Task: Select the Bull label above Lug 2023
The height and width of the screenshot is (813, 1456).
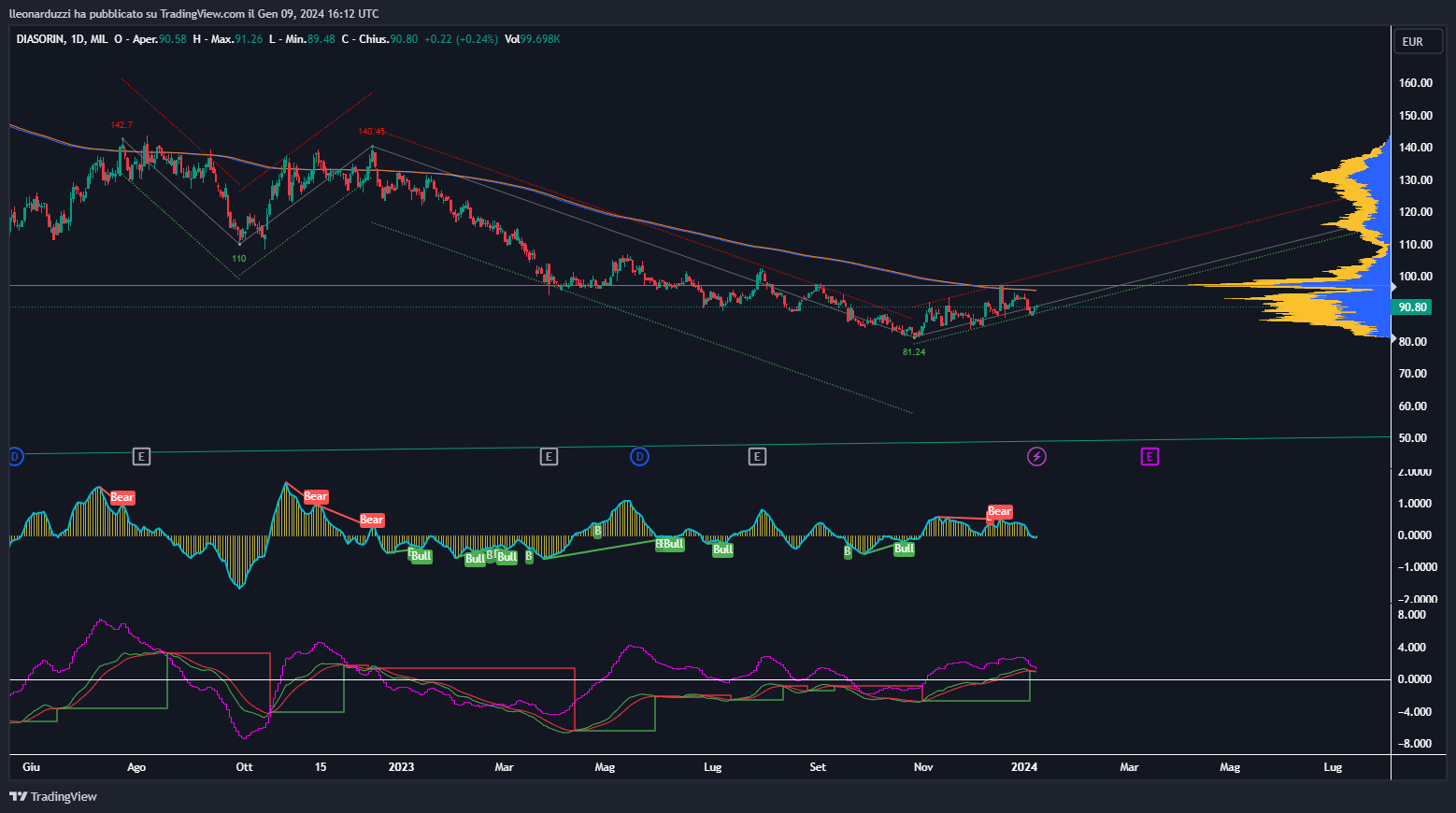Action: point(722,549)
